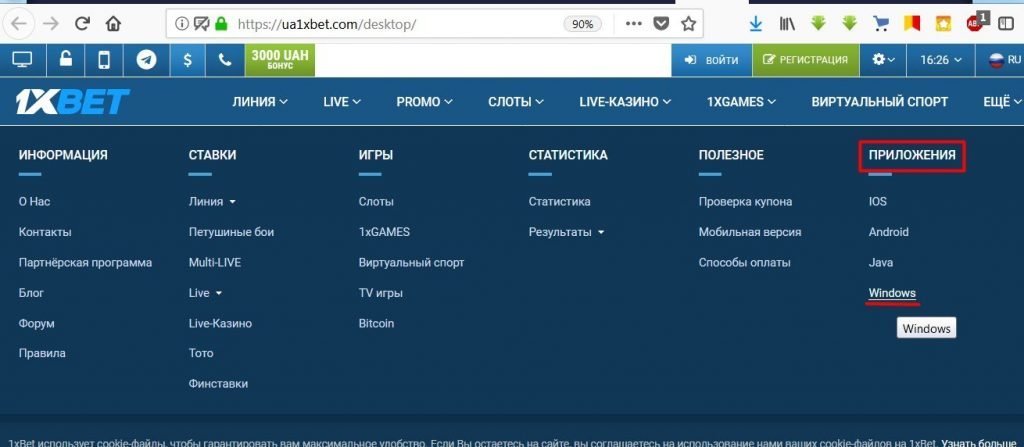Expand the PROMO top menu
The image size is (1024, 447).
click(x=424, y=102)
